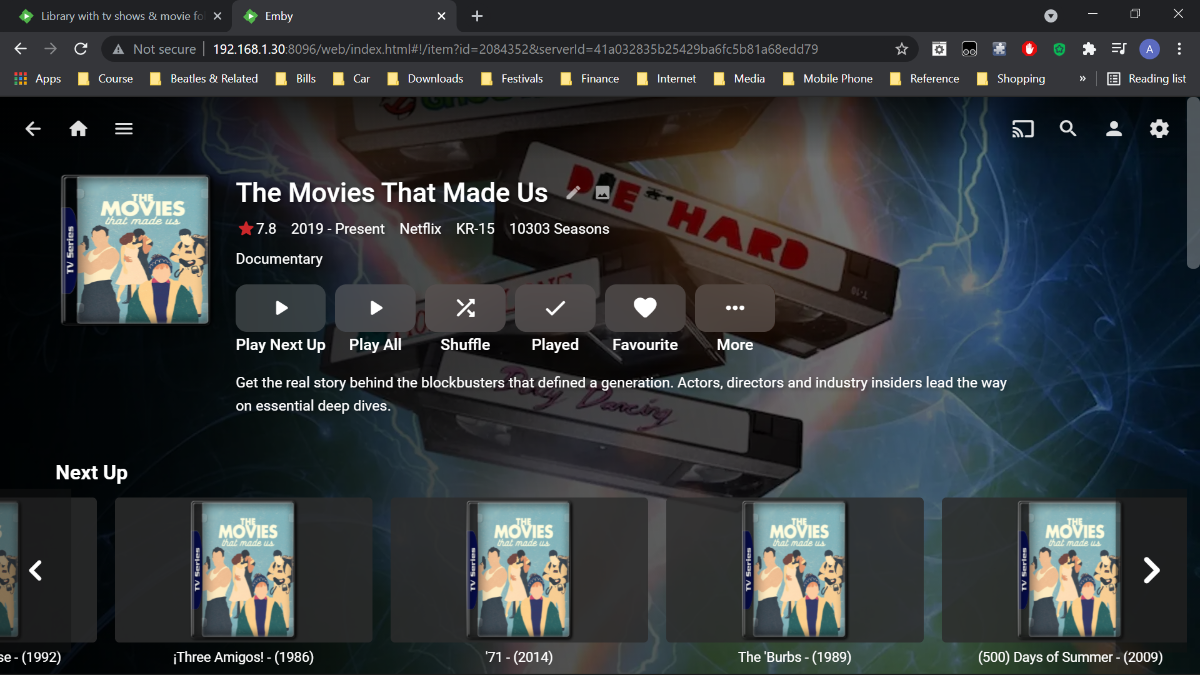Click the green shield star extension
The image size is (1200, 675).
pyautogui.click(x=1060, y=48)
